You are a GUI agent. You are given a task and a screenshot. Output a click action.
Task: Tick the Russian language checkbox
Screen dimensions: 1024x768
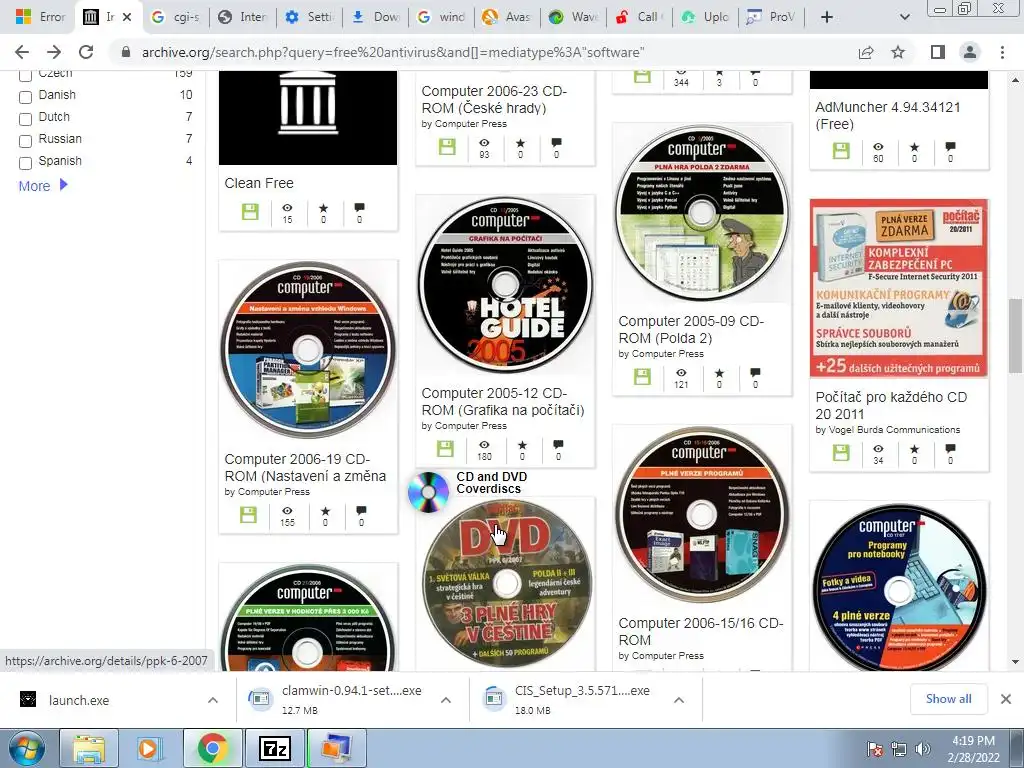coord(25,141)
